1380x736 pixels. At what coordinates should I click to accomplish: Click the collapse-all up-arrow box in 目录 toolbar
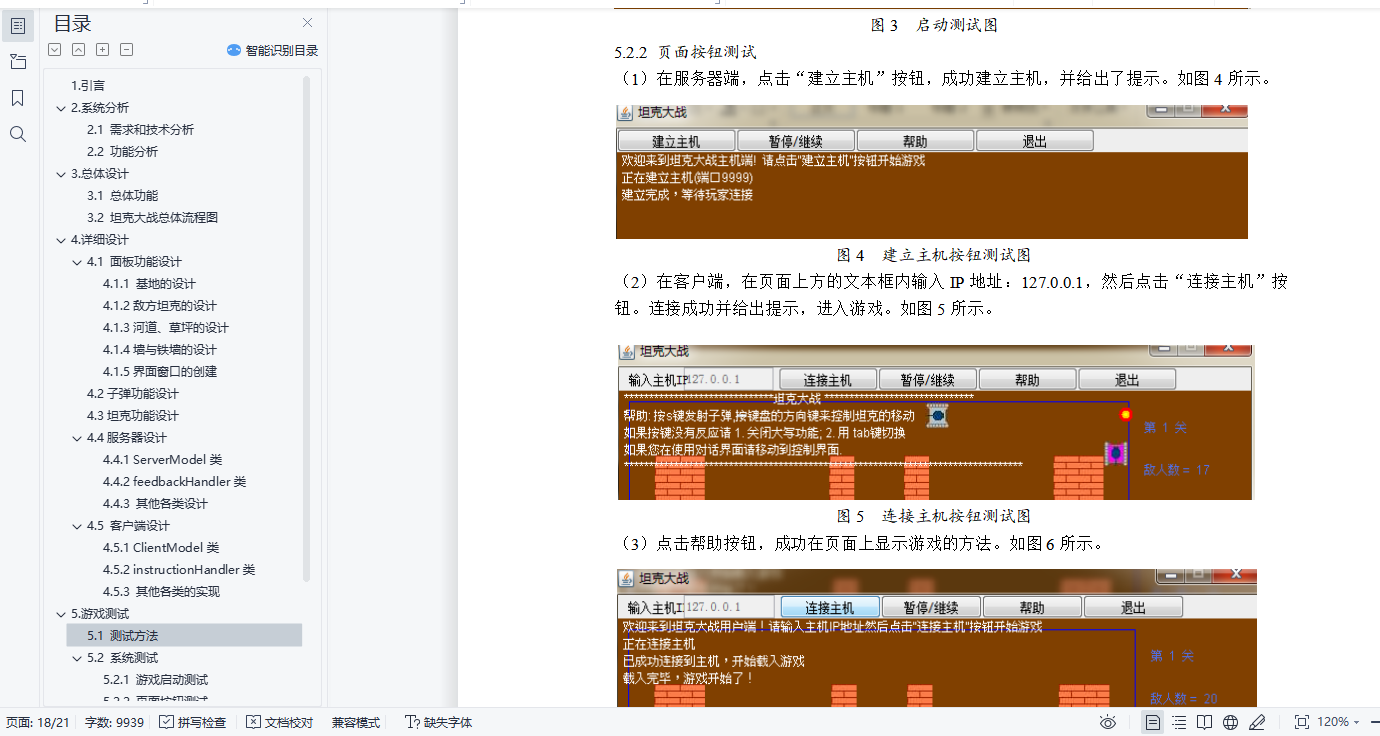point(79,50)
